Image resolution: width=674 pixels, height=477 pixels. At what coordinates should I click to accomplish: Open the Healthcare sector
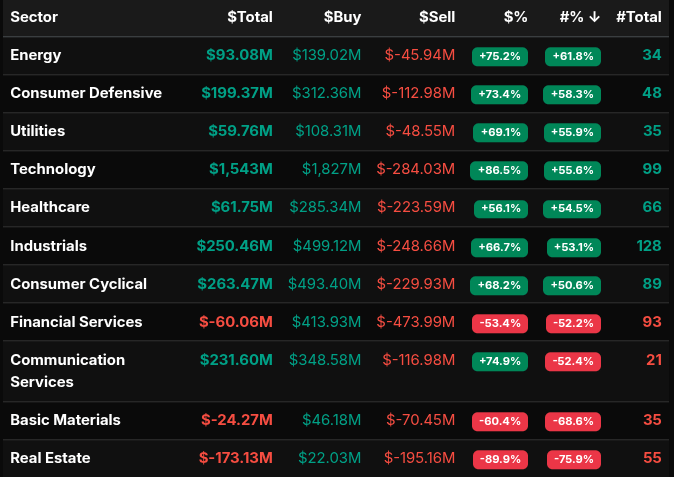[x=50, y=207]
